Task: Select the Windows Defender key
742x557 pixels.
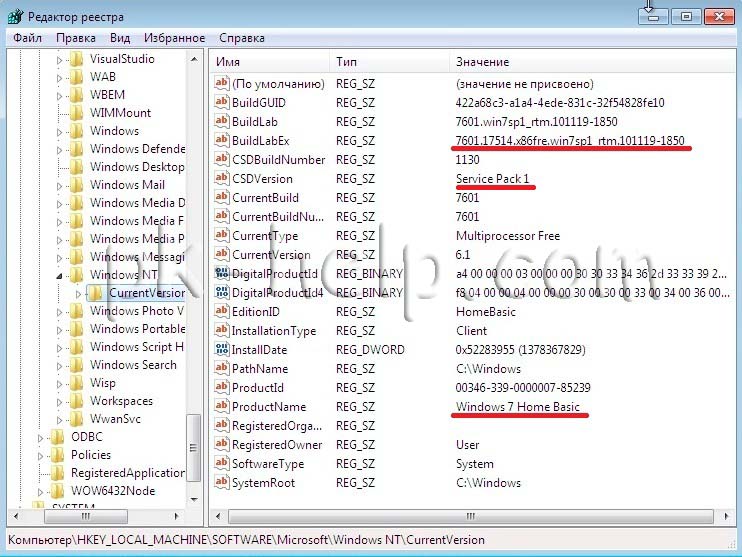Action: pyautogui.click(x=137, y=149)
